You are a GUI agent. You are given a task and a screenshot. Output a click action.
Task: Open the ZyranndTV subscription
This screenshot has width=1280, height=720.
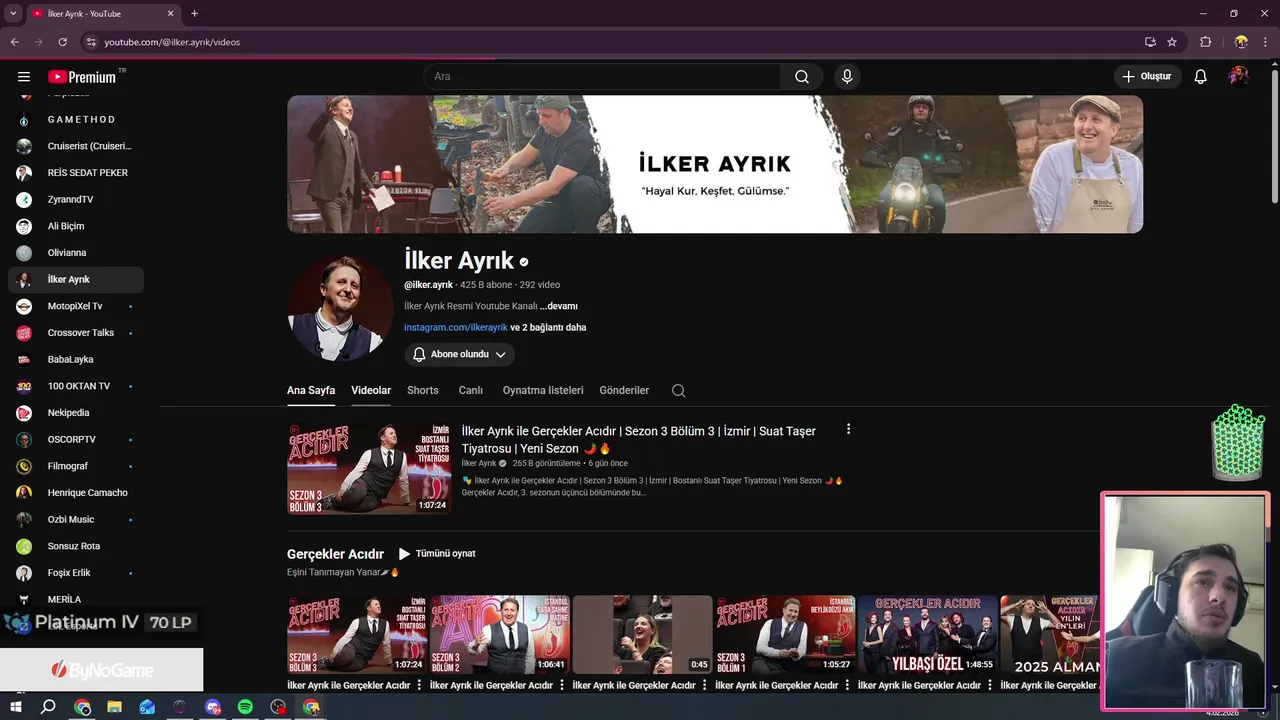tap(76, 200)
